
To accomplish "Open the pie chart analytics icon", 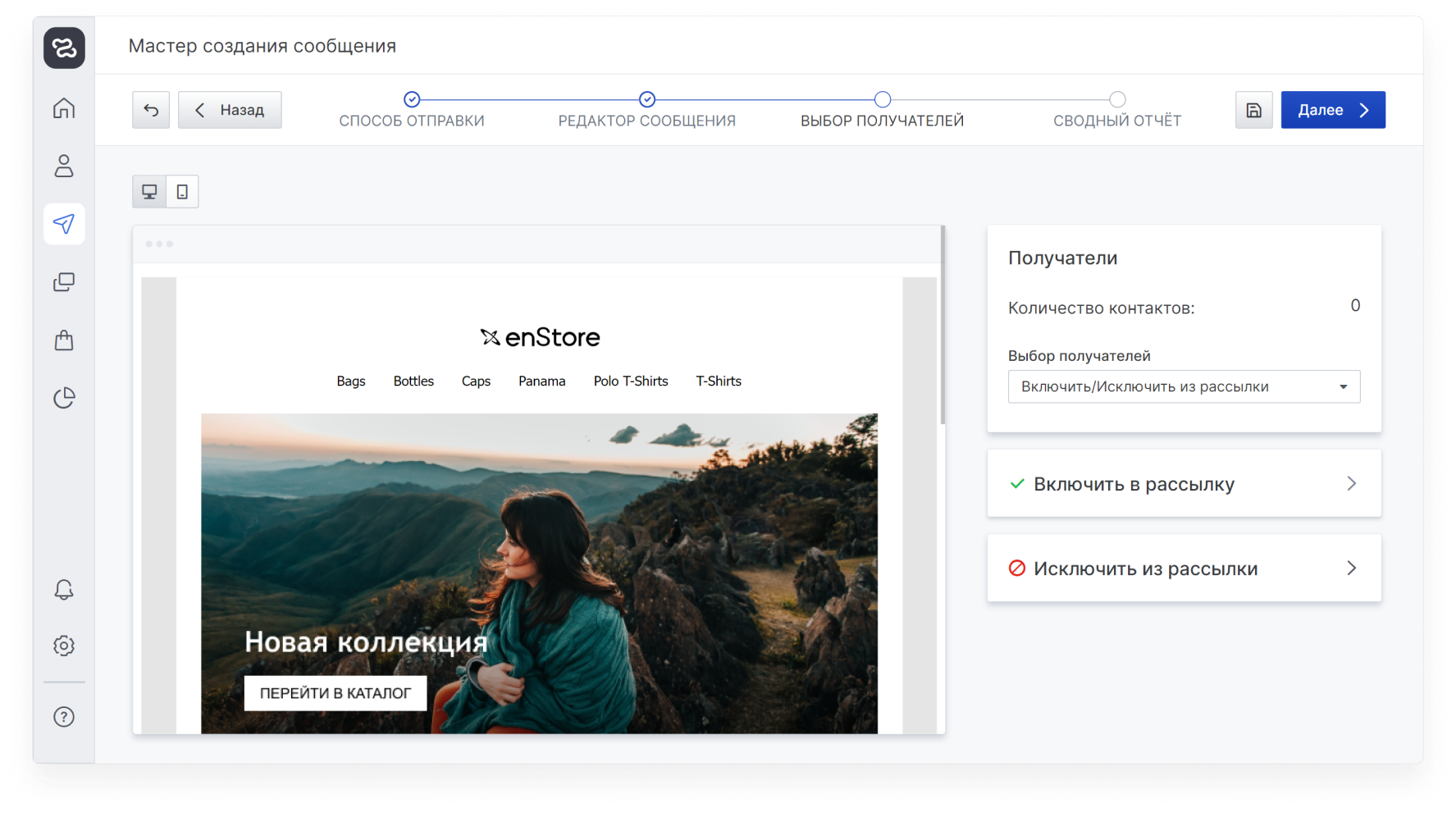I will point(64,398).
